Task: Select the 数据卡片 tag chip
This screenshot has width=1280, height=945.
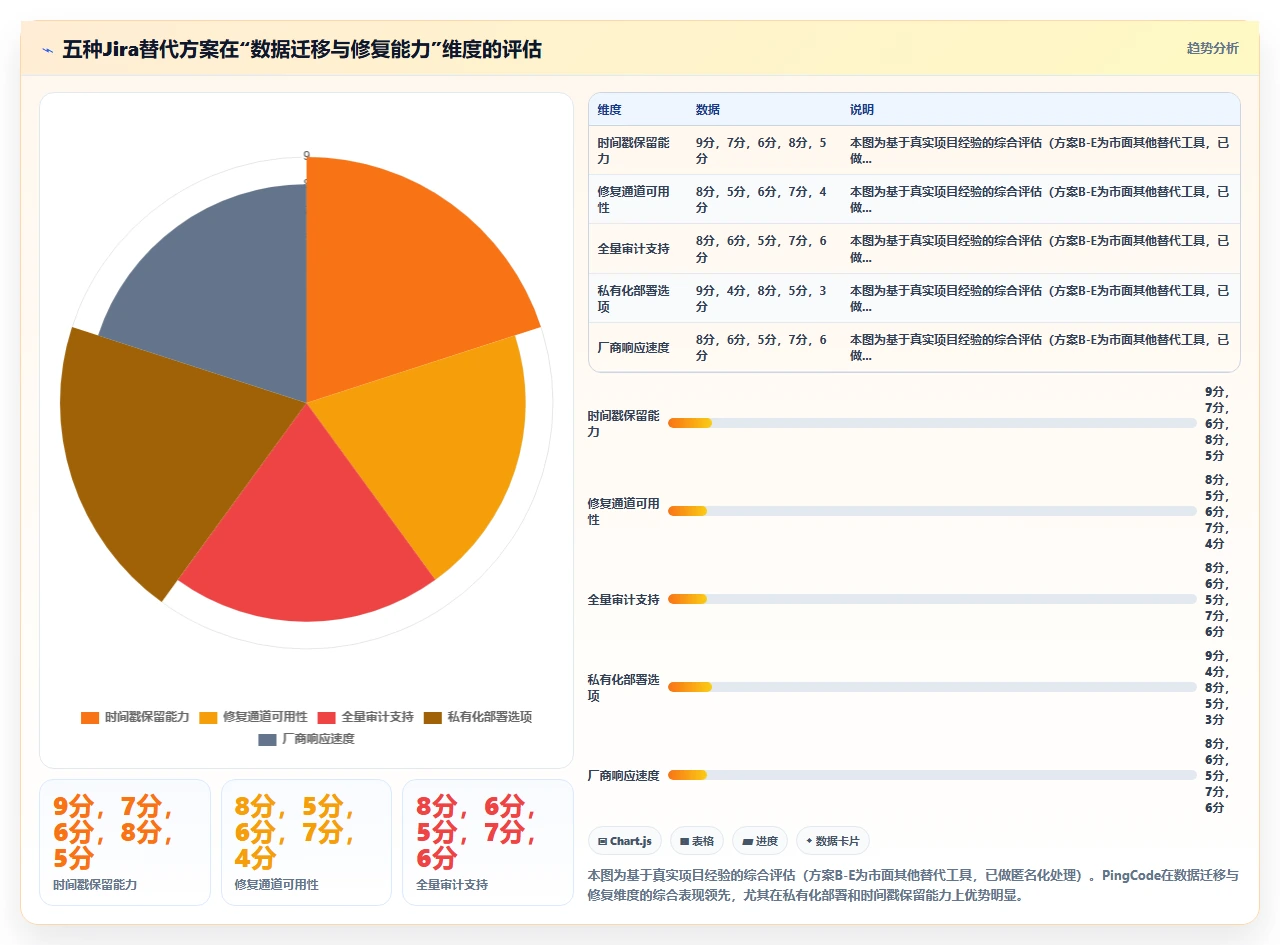Action: coord(833,841)
